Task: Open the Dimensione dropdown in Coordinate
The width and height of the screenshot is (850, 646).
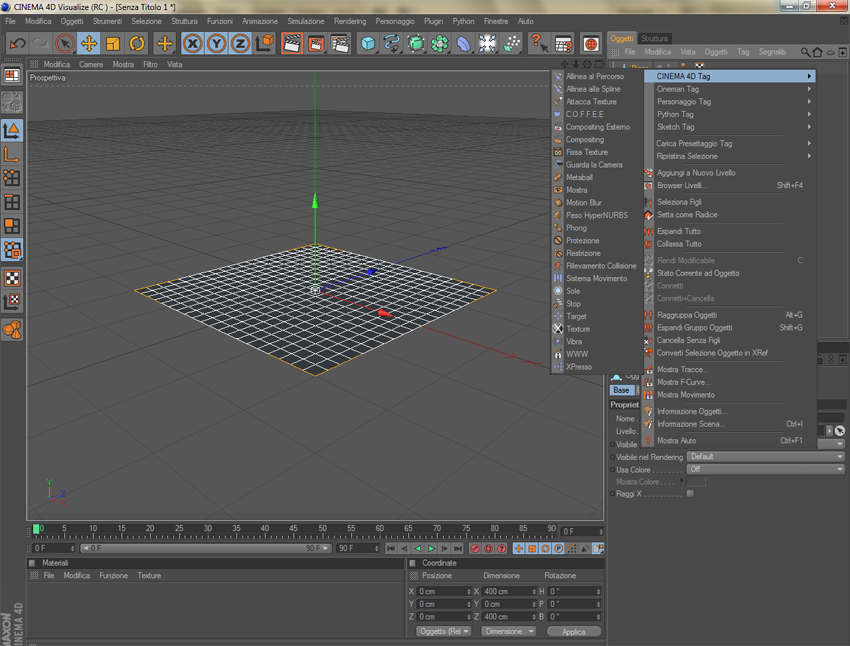Action: point(508,632)
